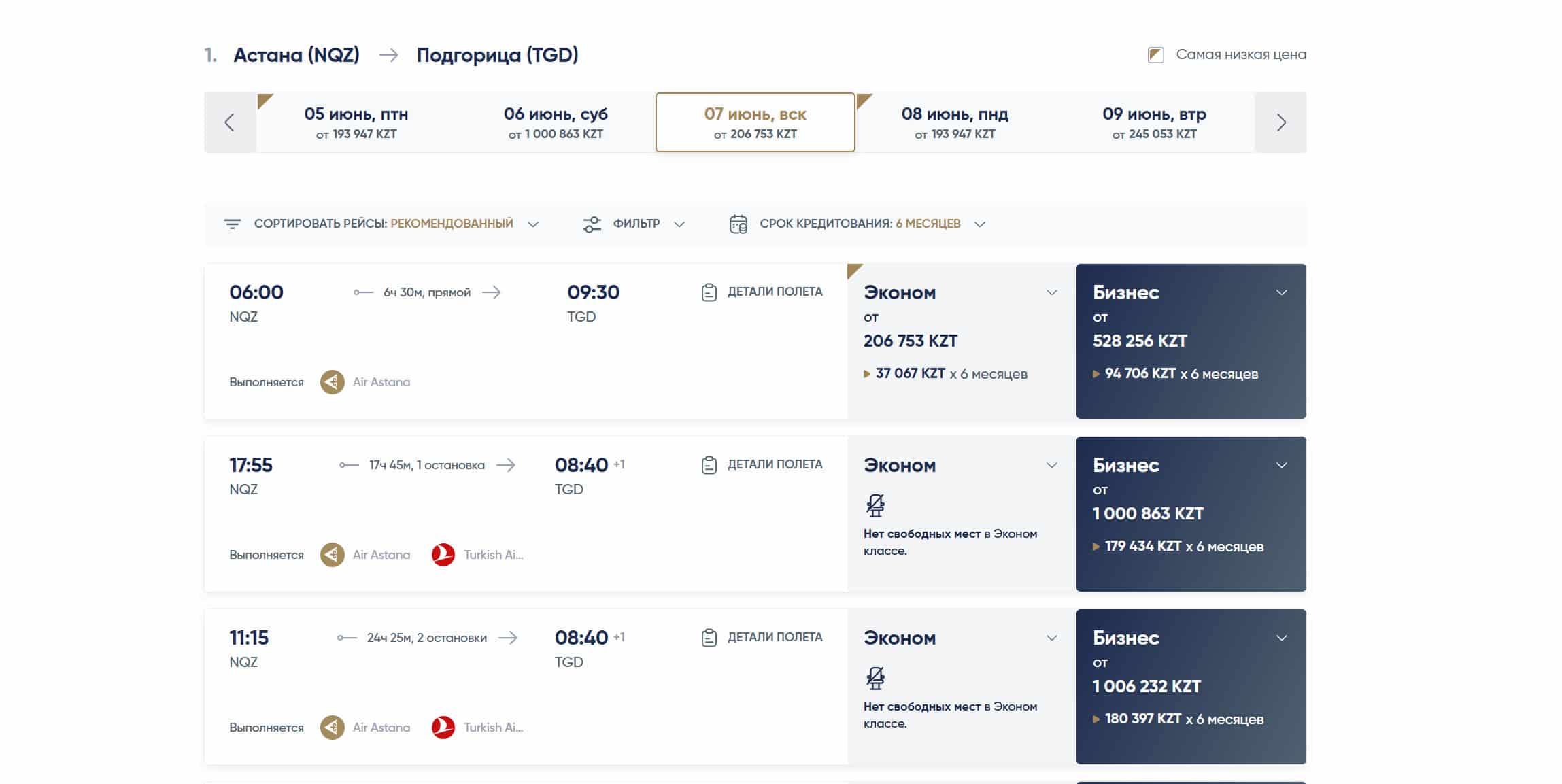
Task: Click the previous dates arrow
Action: pos(230,122)
